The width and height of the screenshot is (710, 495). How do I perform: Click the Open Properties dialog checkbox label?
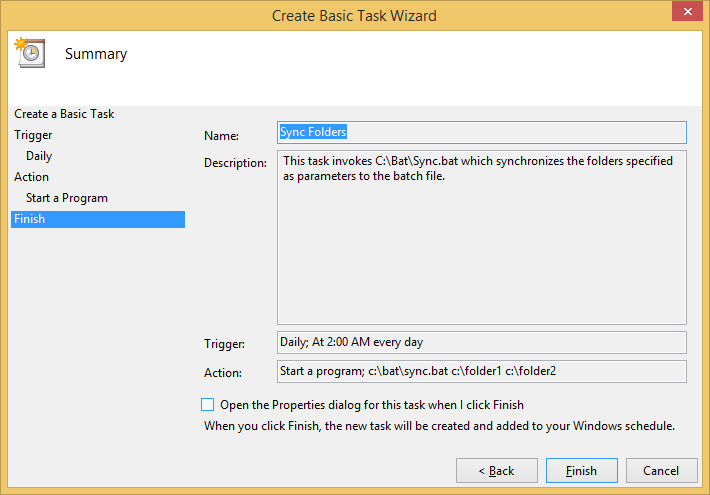(x=372, y=405)
